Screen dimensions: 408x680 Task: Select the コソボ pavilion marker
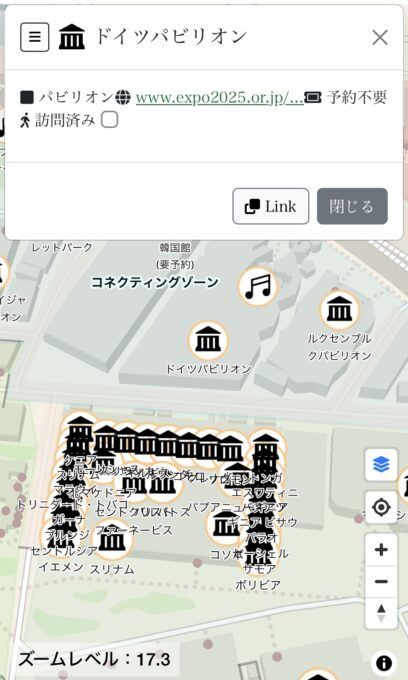(225, 525)
